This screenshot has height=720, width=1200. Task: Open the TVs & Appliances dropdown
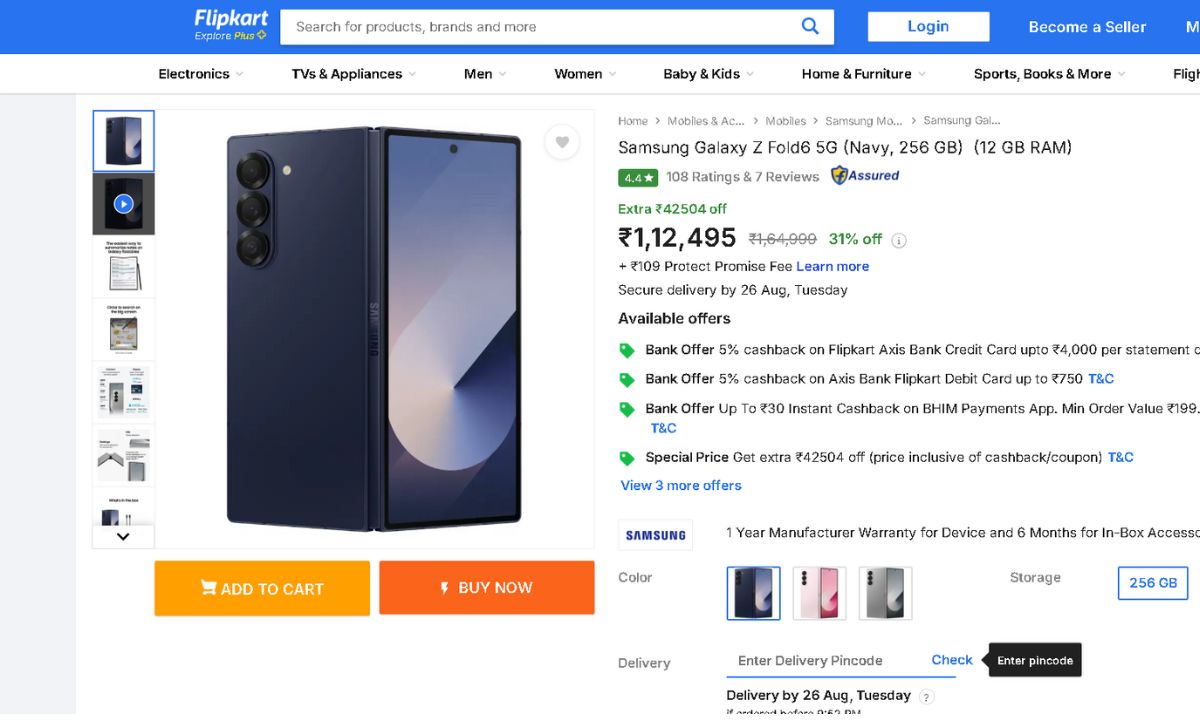pyautogui.click(x=353, y=74)
